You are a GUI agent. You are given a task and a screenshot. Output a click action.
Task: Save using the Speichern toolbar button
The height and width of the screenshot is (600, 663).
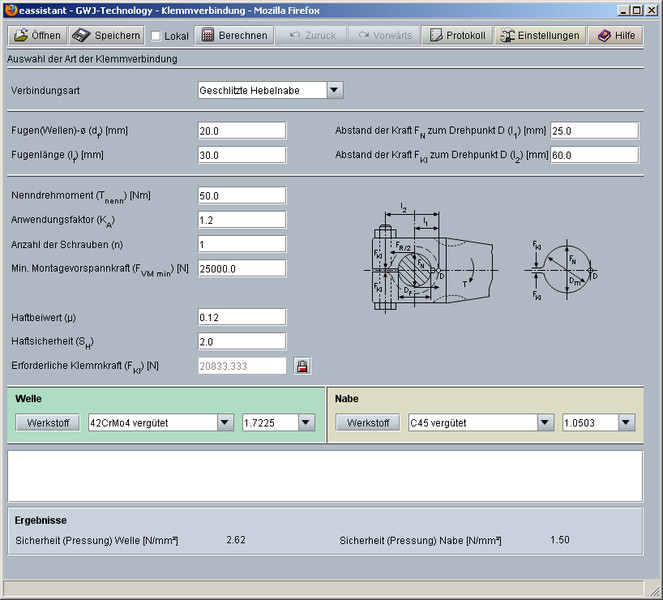[107, 35]
